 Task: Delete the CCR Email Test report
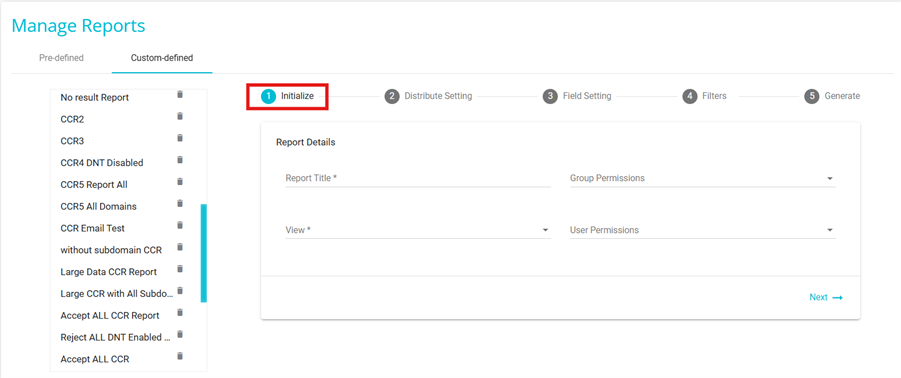(x=180, y=225)
